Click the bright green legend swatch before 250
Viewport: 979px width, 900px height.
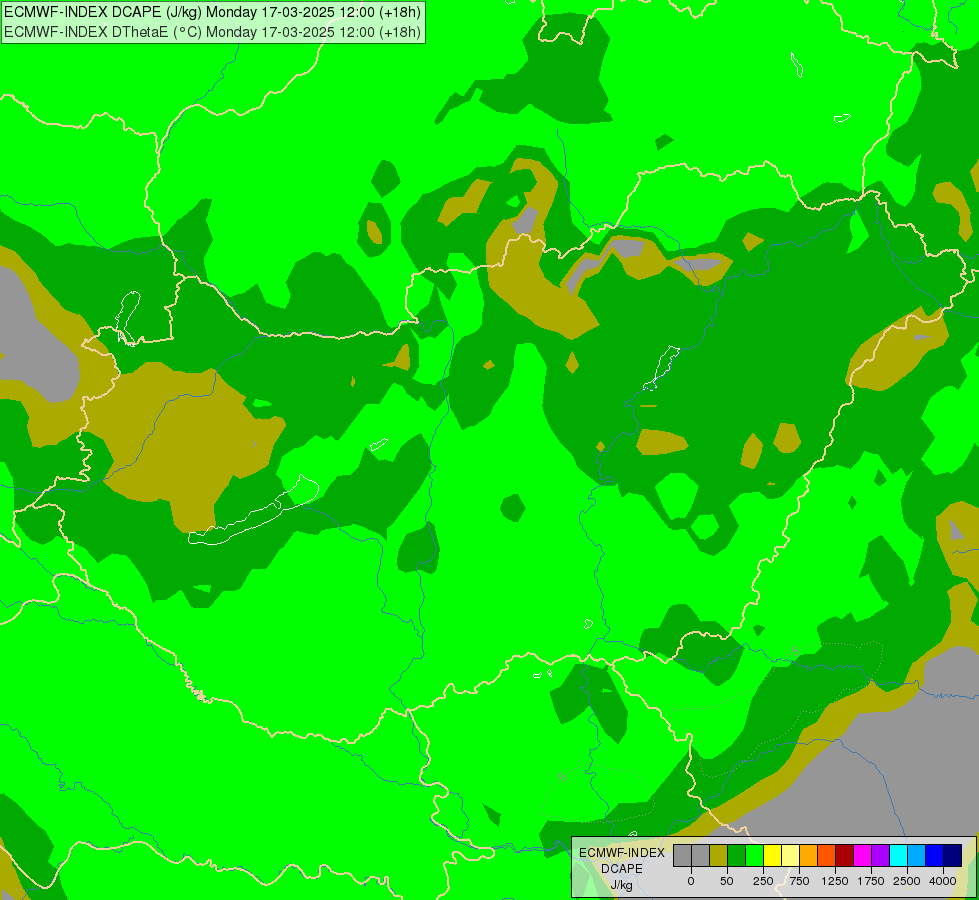click(x=755, y=856)
